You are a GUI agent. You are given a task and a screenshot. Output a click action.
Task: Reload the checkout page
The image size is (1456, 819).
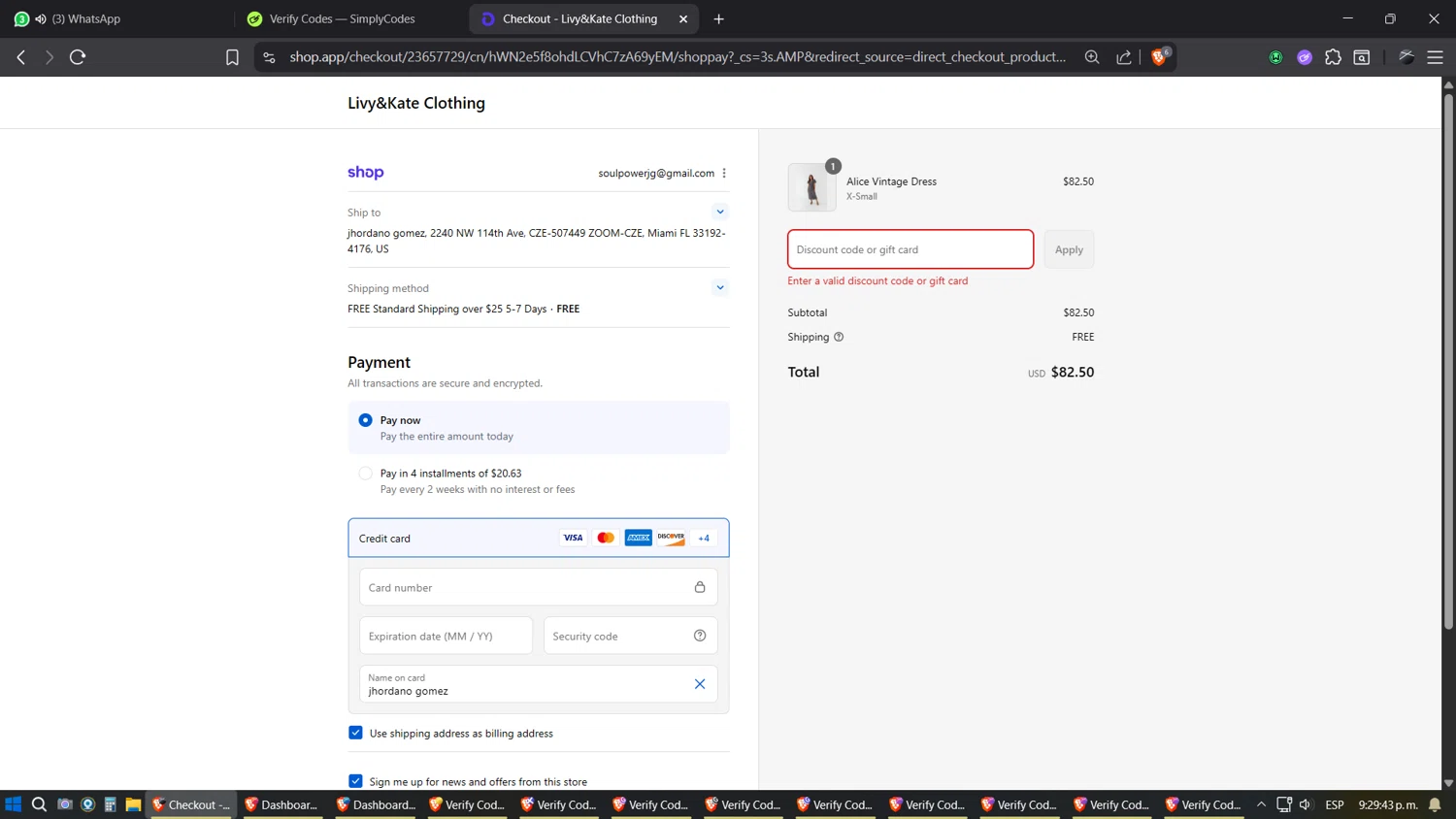(x=78, y=57)
